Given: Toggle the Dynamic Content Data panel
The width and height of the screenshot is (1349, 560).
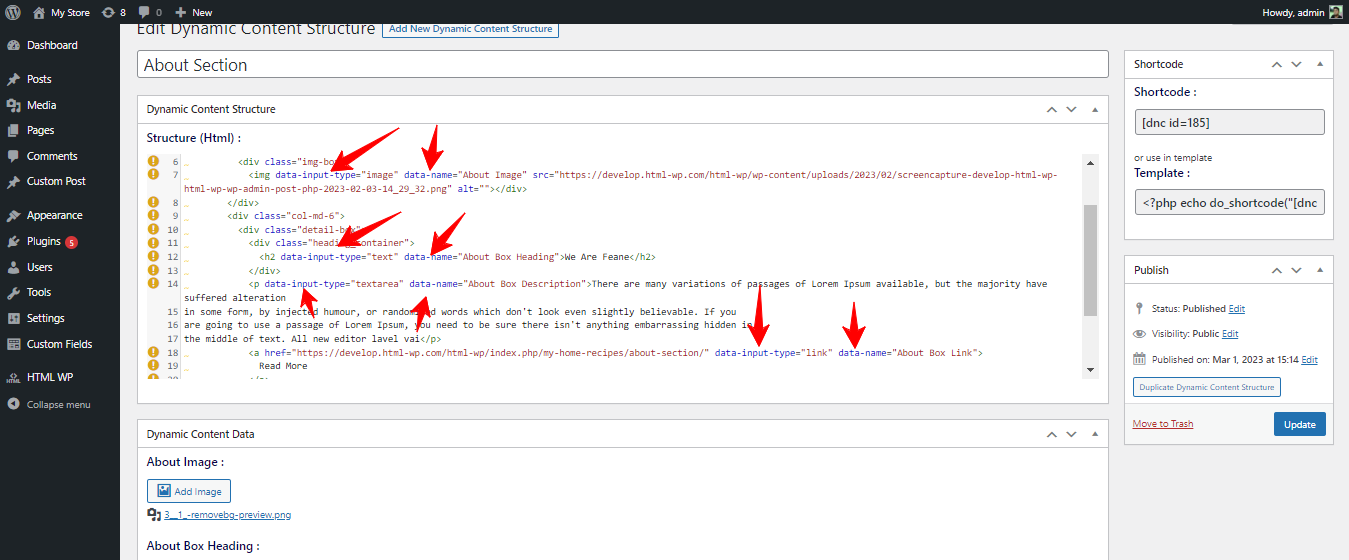Looking at the screenshot, I should click(1095, 434).
